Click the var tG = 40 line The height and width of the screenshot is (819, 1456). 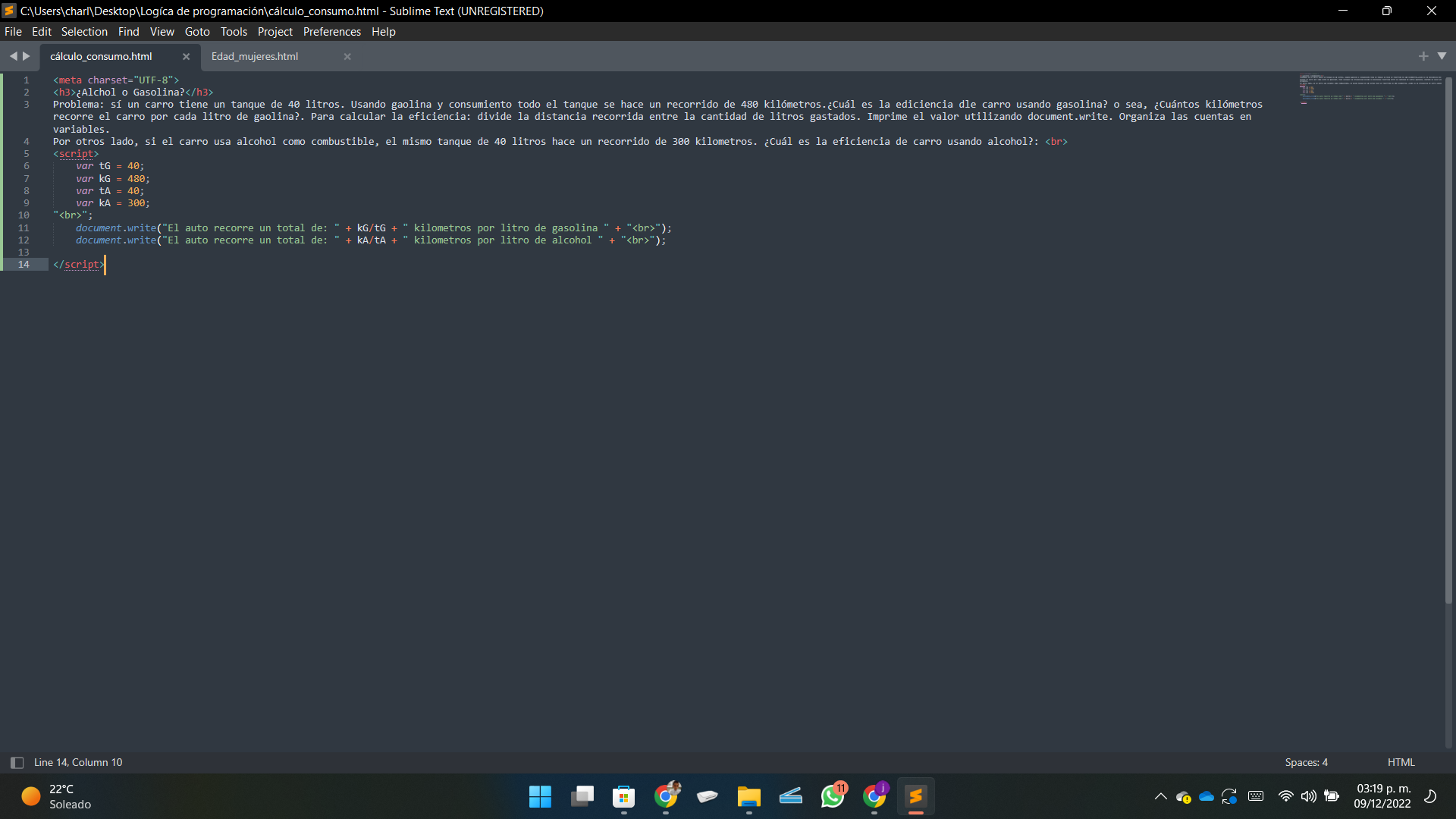coord(110,166)
